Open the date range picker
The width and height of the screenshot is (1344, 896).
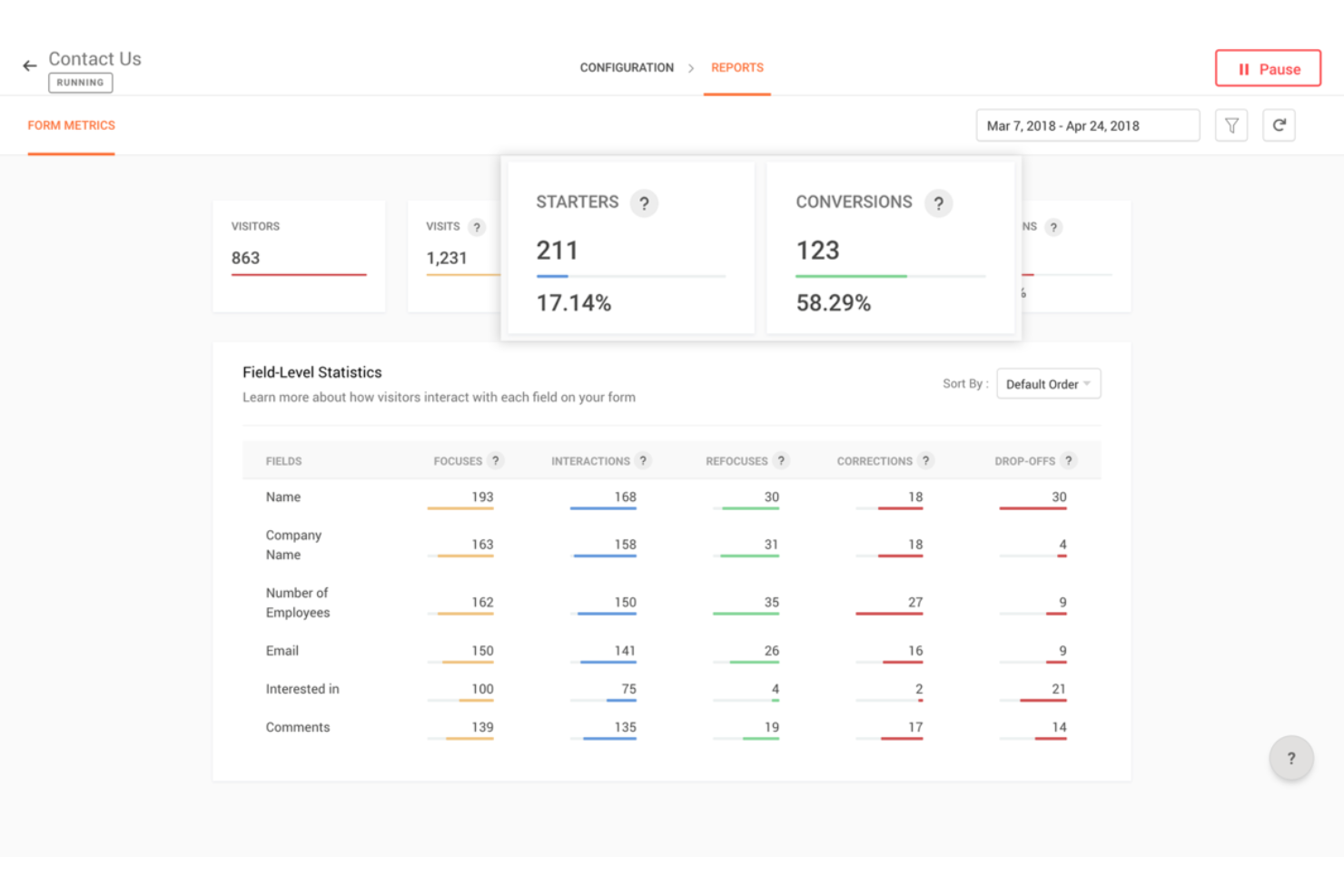1087,125
